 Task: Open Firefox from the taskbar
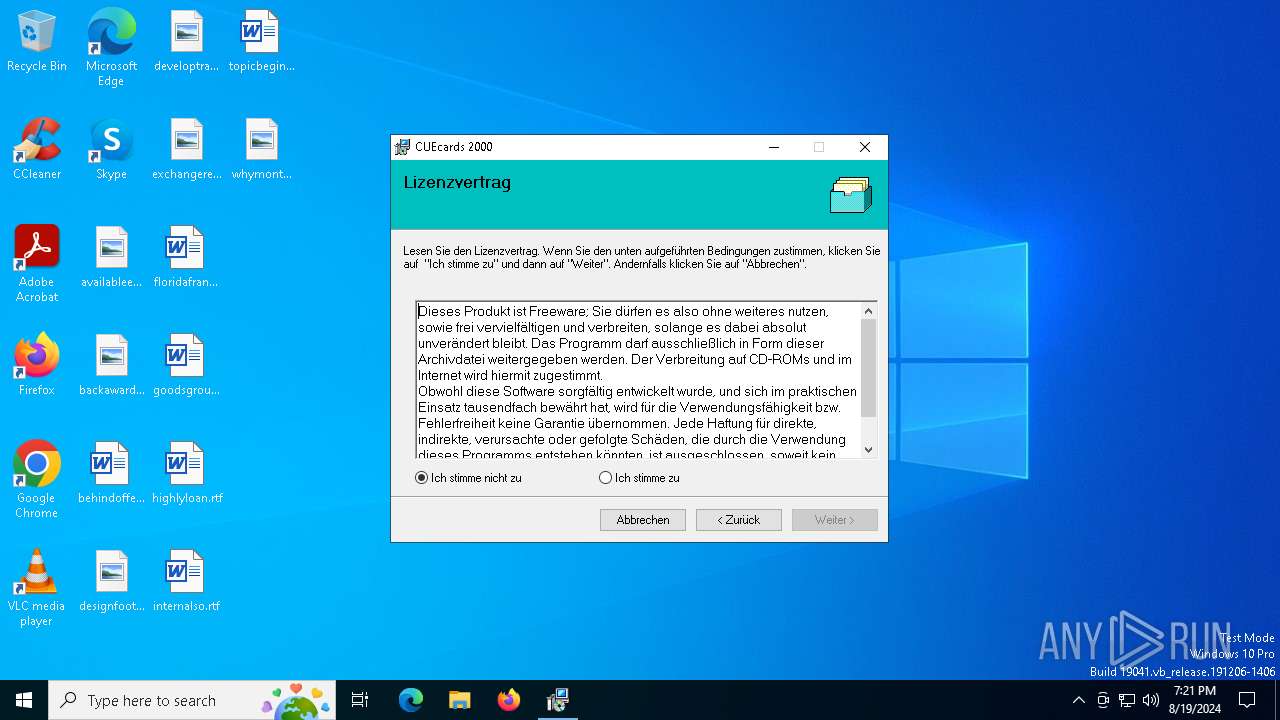click(x=508, y=700)
